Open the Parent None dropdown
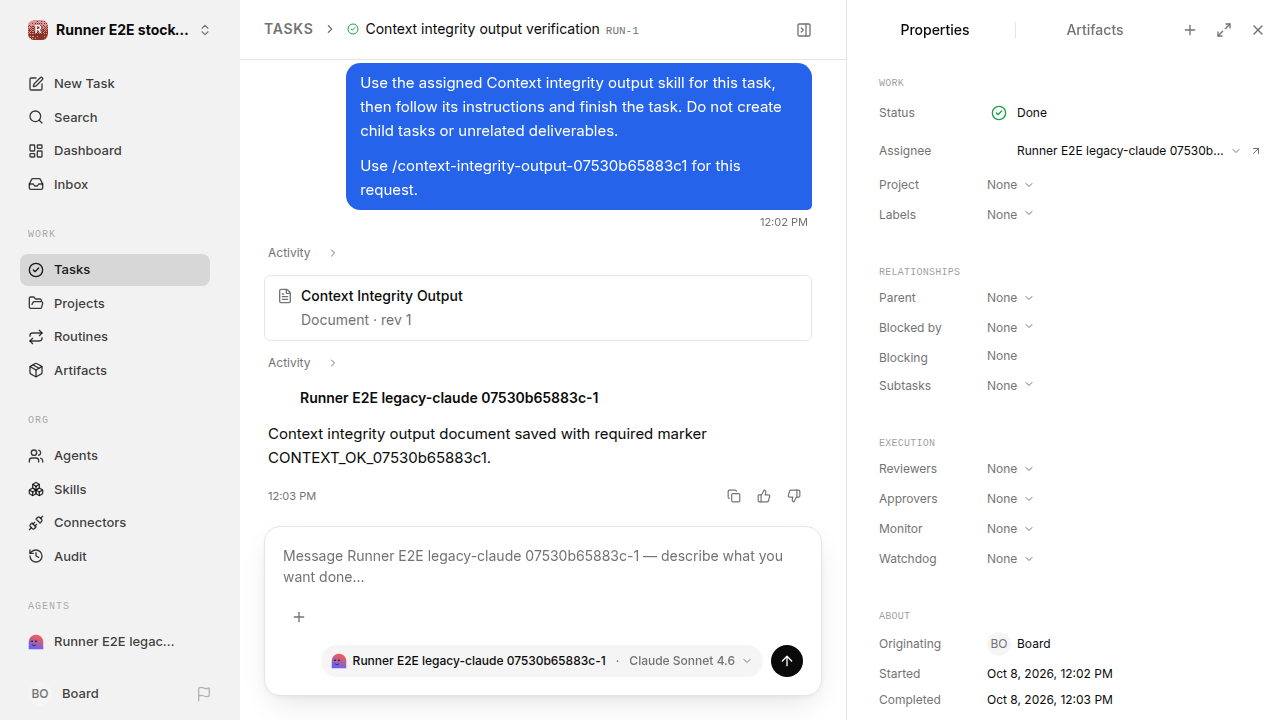 click(1010, 298)
